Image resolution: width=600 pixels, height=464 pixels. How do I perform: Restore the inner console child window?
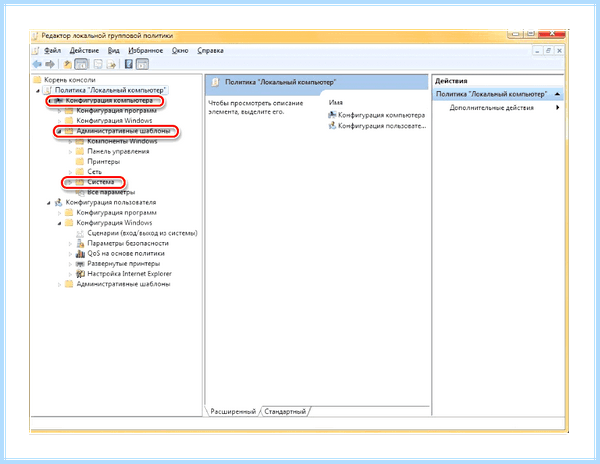pos(548,50)
